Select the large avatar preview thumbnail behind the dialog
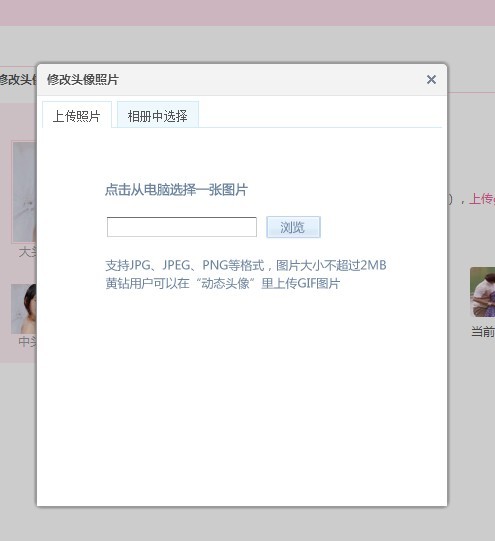The width and height of the screenshot is (495, 541). 24,192
